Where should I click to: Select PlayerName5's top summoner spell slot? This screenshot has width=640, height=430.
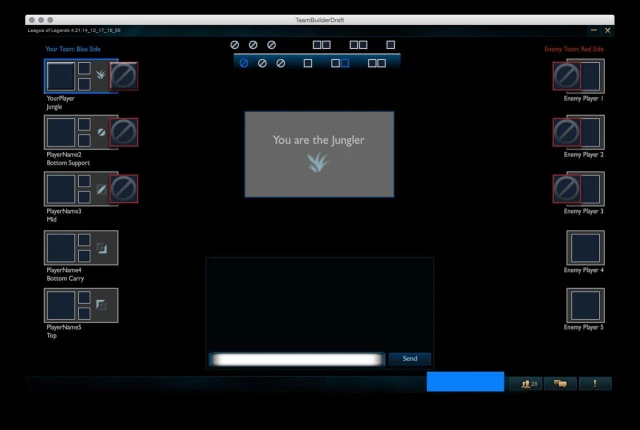(84, 297)
